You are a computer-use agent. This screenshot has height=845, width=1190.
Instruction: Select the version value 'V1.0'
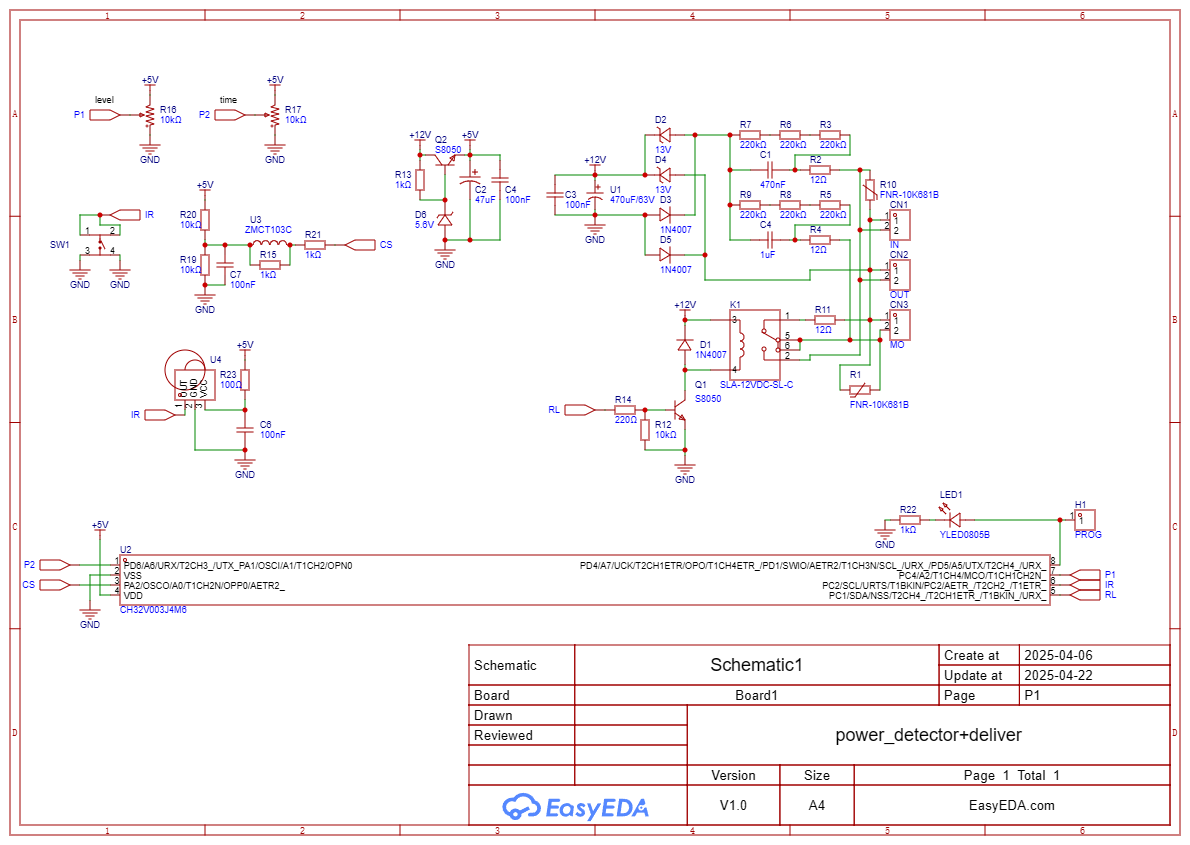click(733, 806)
